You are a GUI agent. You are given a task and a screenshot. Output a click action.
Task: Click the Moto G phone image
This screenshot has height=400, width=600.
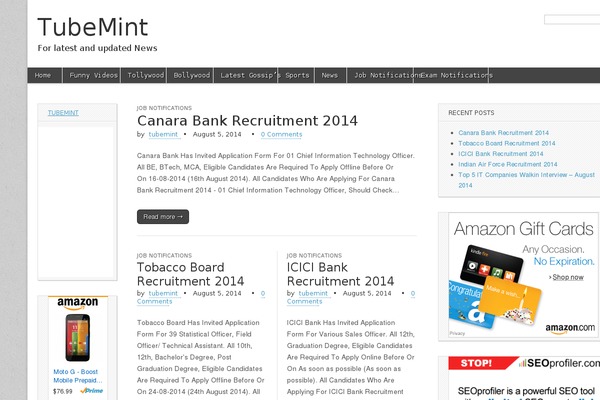tap(78, 338)
